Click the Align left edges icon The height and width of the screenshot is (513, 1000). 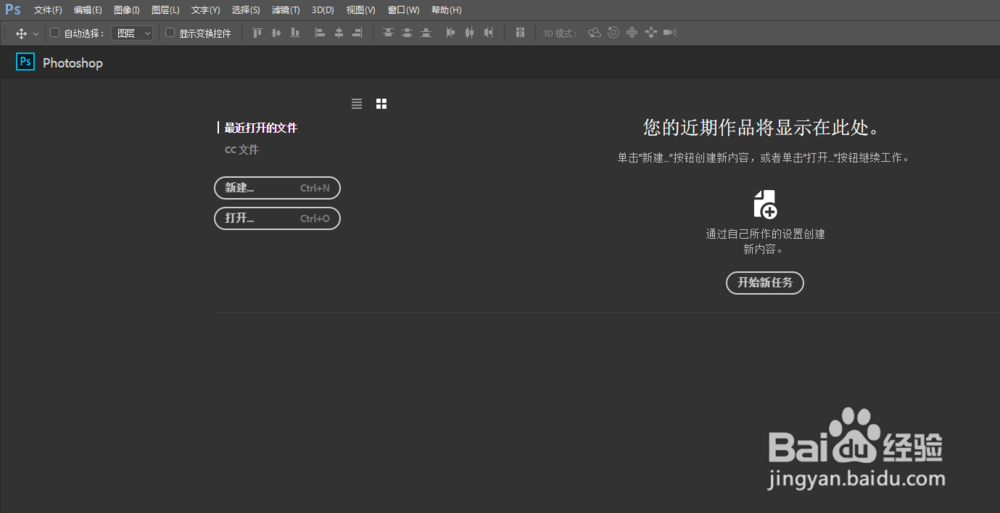coord(320,33)
